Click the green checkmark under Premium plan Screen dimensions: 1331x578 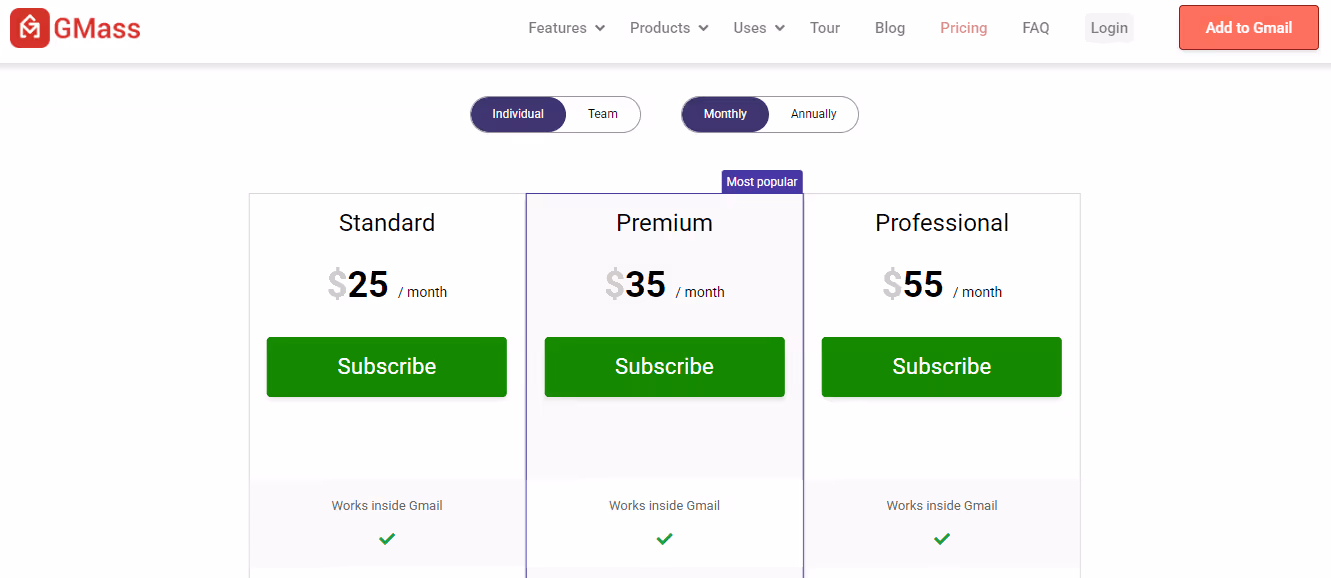pos(664,539)
